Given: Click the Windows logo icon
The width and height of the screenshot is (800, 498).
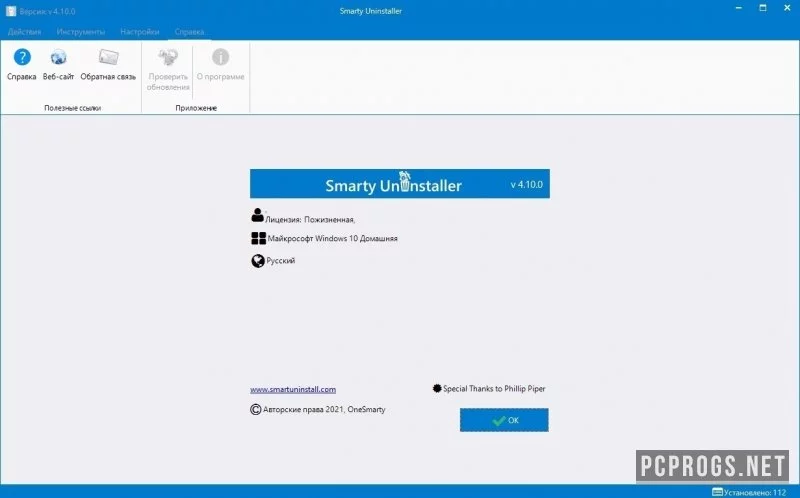Looking at the screenshot, I should (x=258, y=238).
